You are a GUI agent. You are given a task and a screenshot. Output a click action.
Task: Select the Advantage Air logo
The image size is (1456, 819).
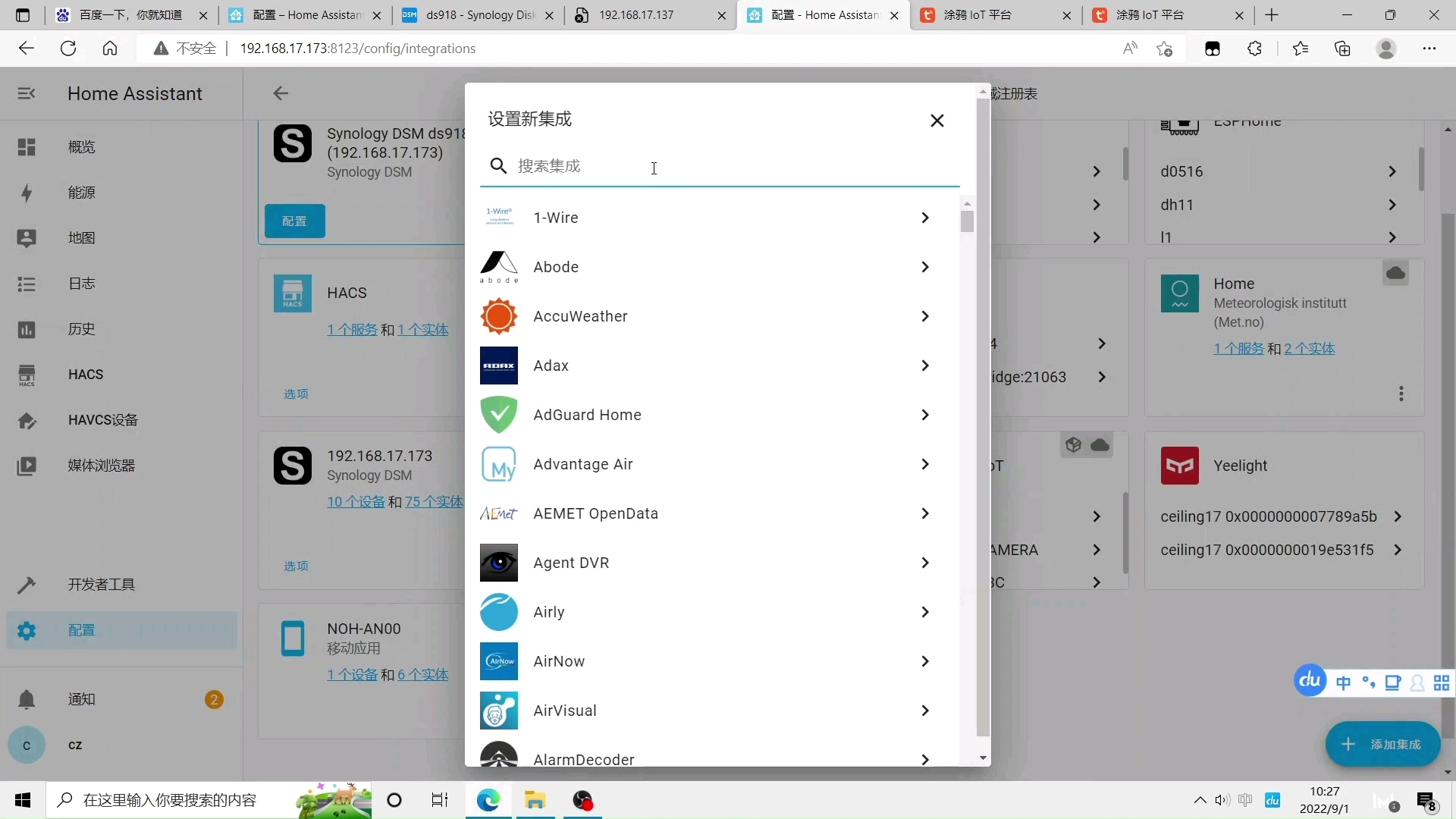[x=499, y=464]
